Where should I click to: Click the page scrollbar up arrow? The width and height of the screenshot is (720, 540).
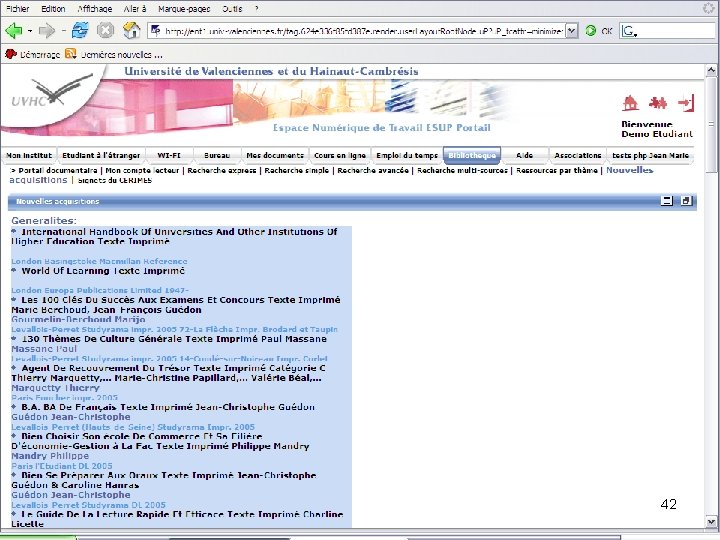(711, 70)
